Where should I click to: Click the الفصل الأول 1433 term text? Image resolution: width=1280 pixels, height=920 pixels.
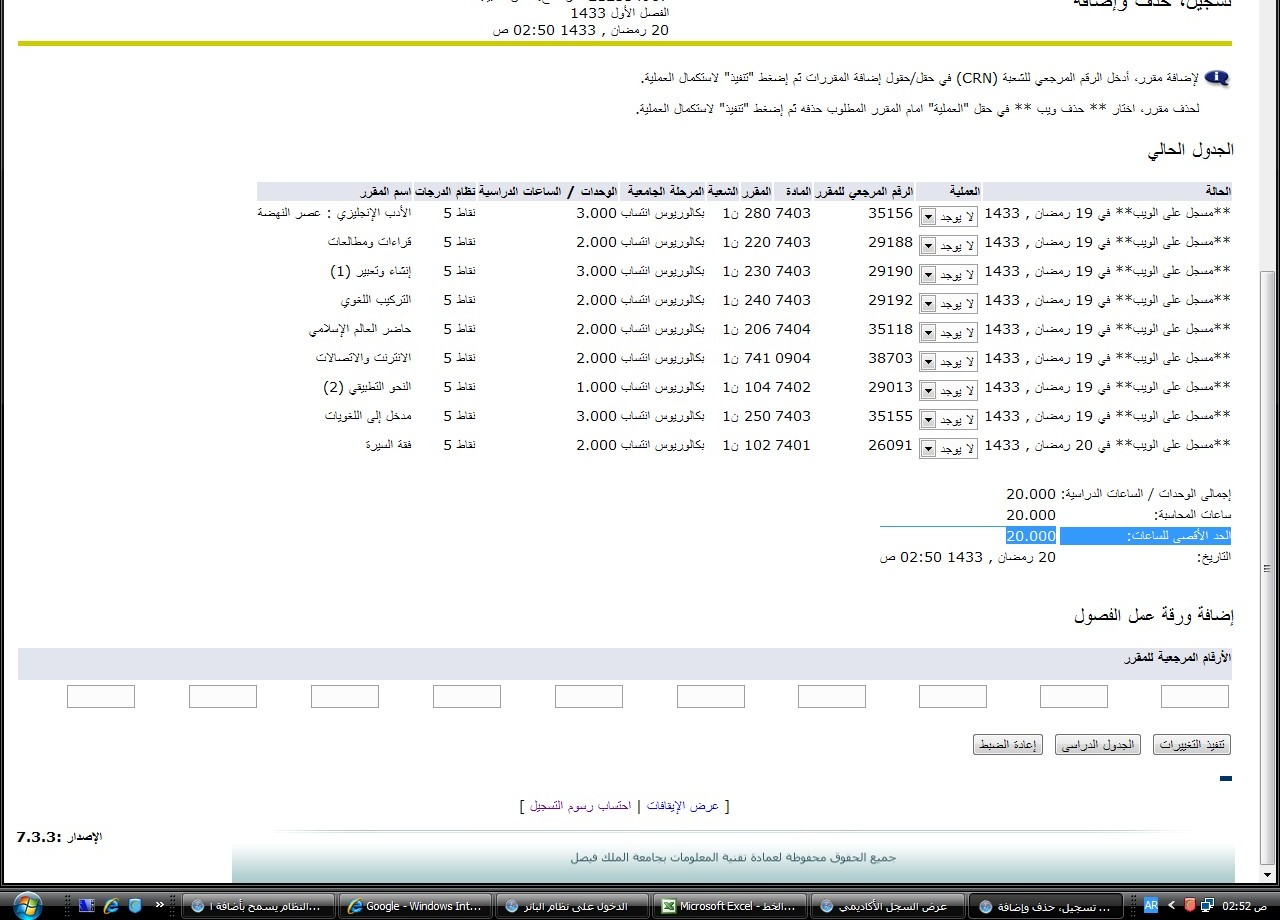pos(619,13)
